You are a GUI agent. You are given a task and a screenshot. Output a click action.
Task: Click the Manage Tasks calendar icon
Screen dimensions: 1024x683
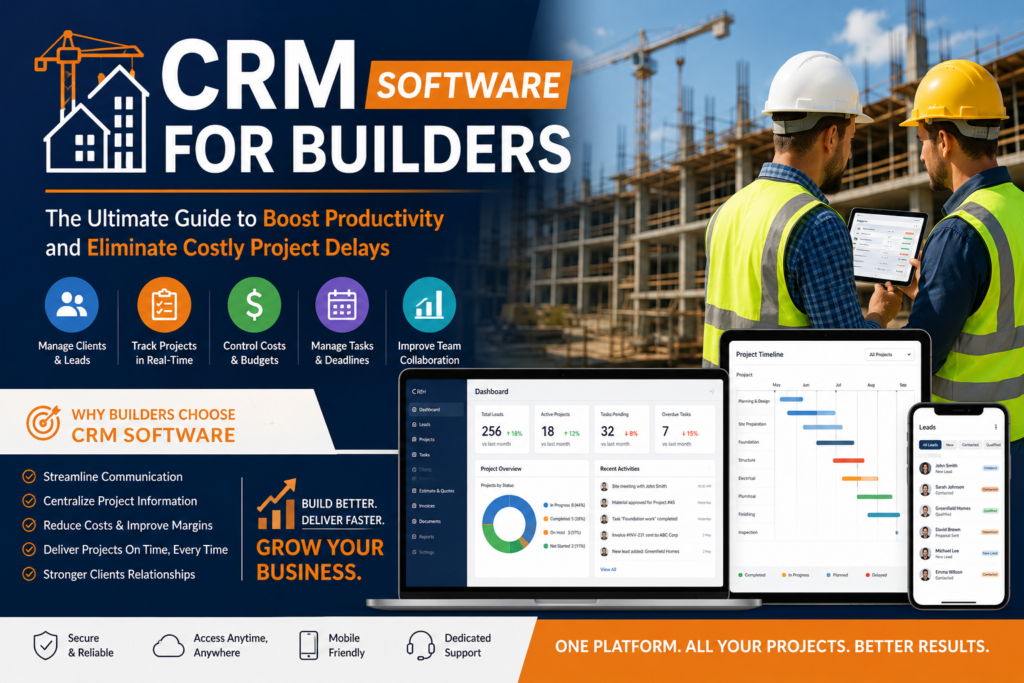(x=342, y=304)
